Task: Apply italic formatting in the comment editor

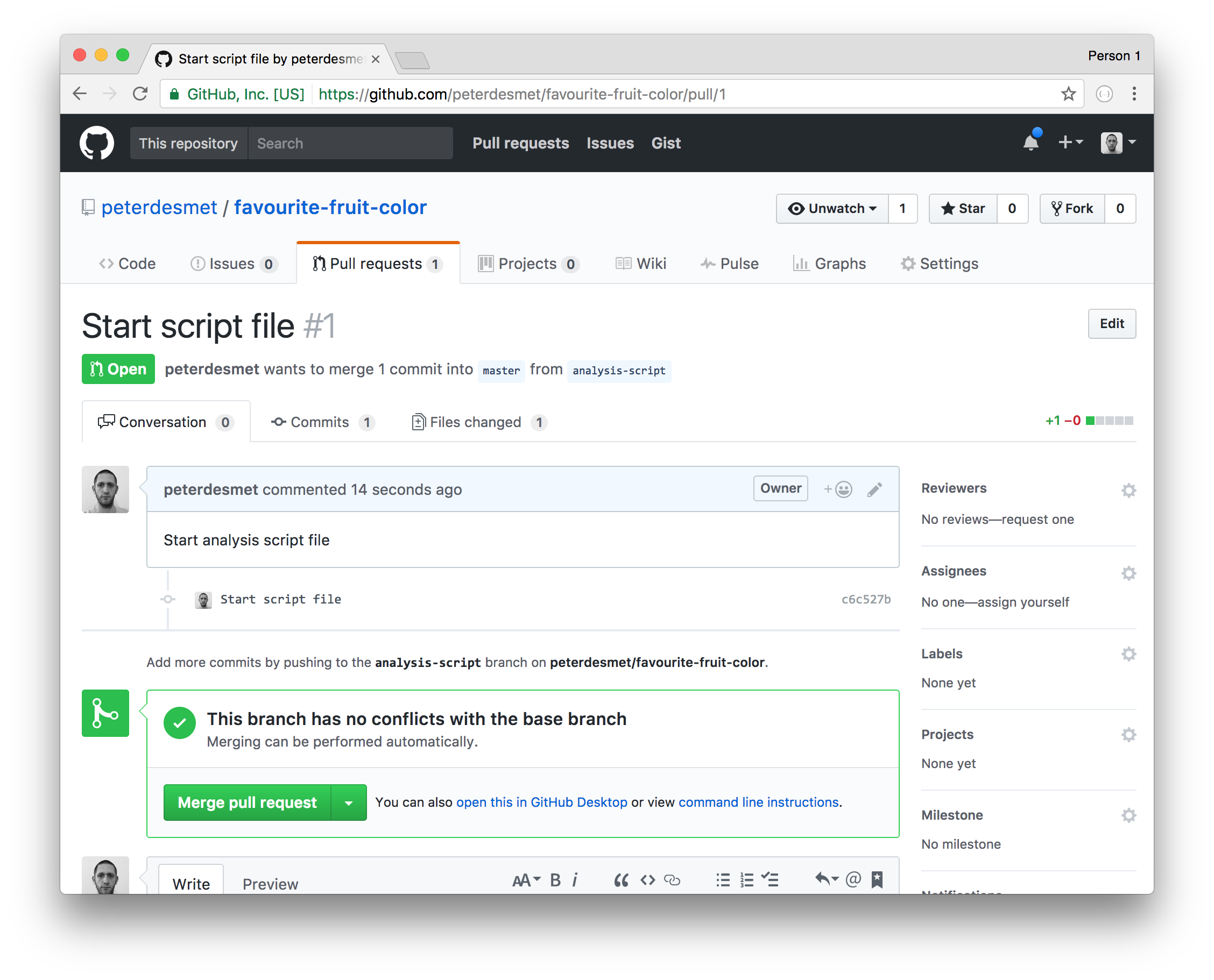Action: (575, 879)
